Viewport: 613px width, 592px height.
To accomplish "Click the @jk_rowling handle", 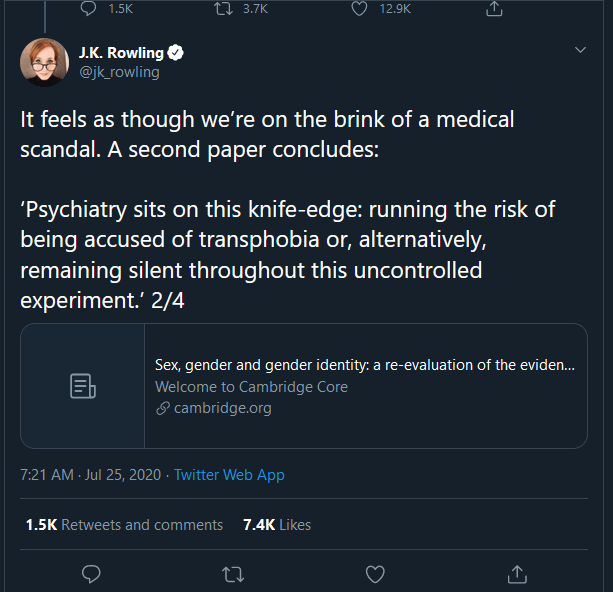I will 119,72.
